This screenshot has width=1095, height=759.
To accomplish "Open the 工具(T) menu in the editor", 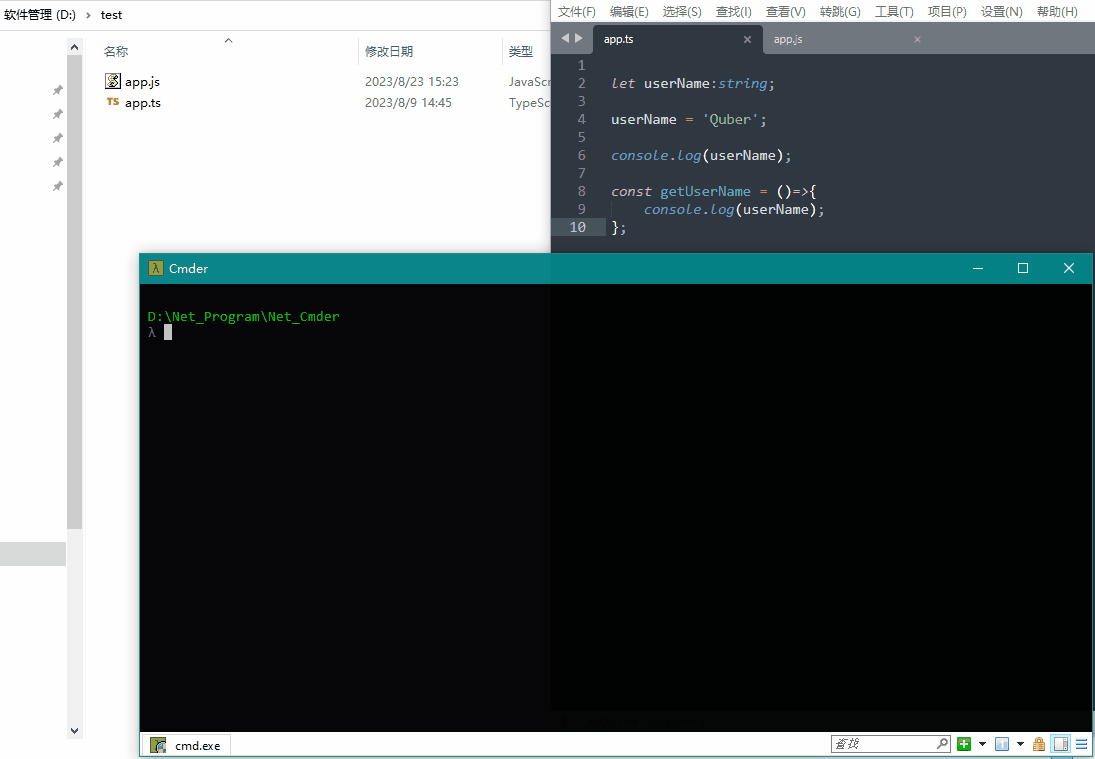I will point(894,12).
